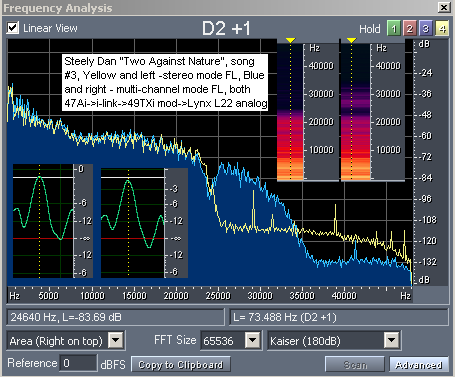Screen dimensions: 455x377
Task: Click the Advanced button
Action: coord(419,365)
